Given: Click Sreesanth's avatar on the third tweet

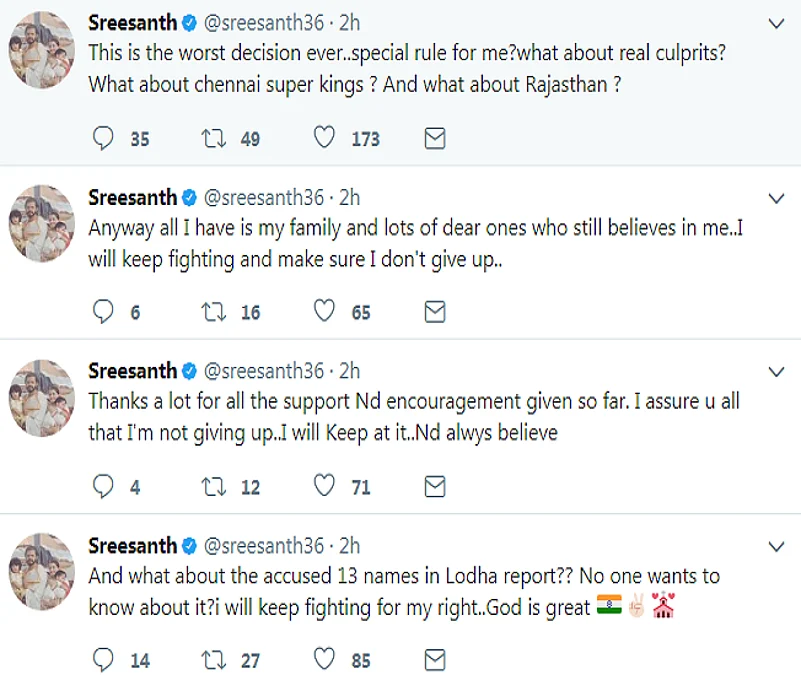Looking at the screenshot, I should click(x=42, y=398).
